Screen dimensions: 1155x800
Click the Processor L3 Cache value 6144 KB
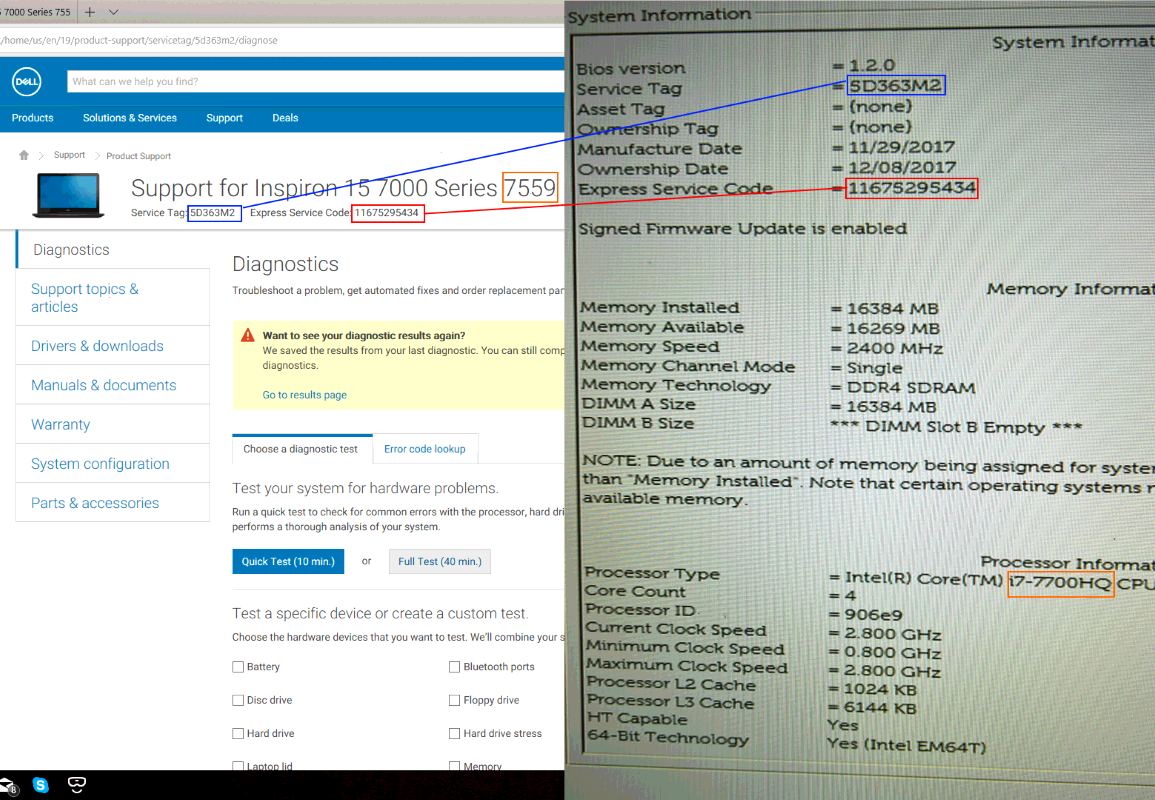(x=880, y=709)
